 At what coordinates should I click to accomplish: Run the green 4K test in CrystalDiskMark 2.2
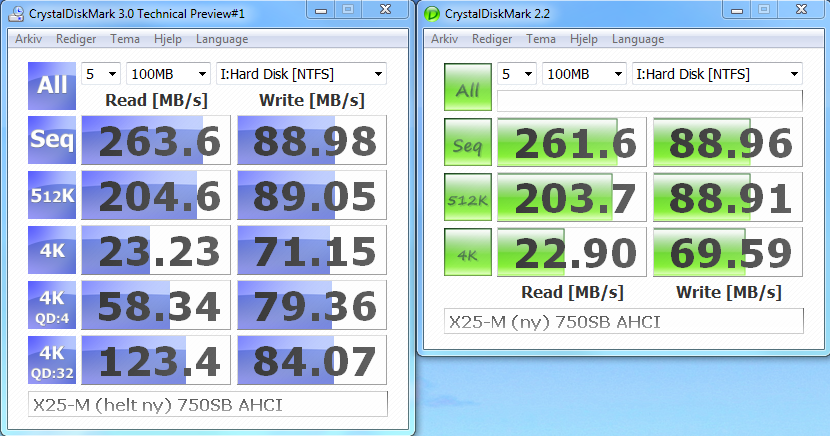point(468,252)
